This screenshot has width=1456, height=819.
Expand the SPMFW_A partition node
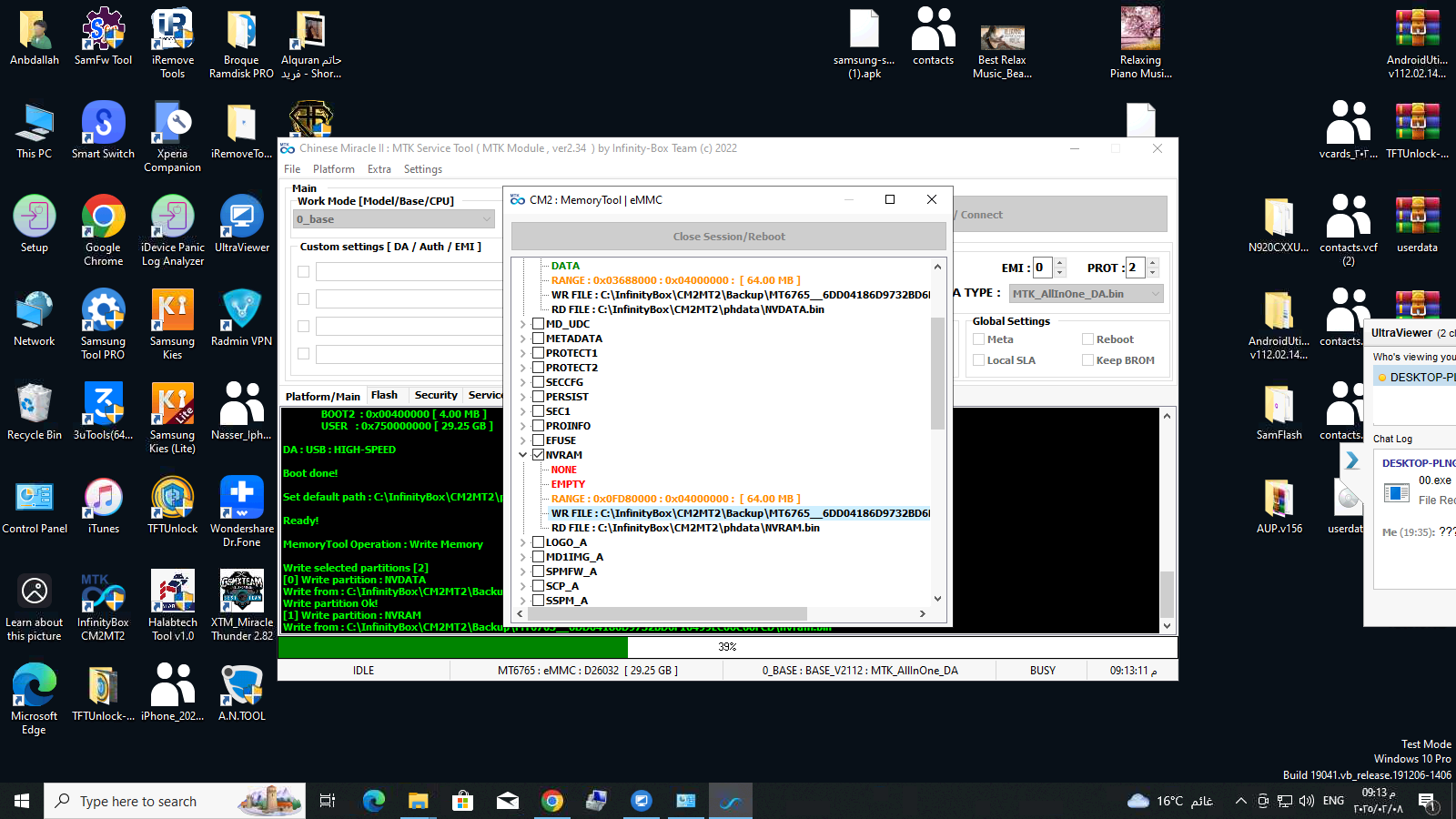click(523, 571)
